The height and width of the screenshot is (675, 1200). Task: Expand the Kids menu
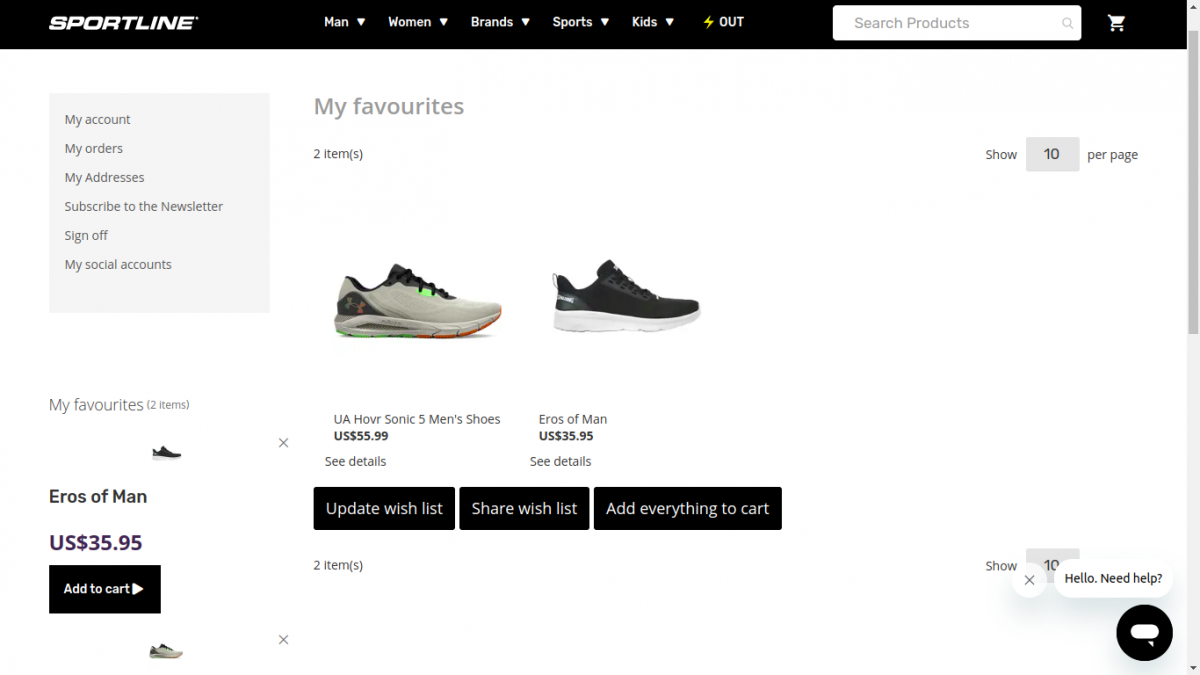(x=653, y=22)
